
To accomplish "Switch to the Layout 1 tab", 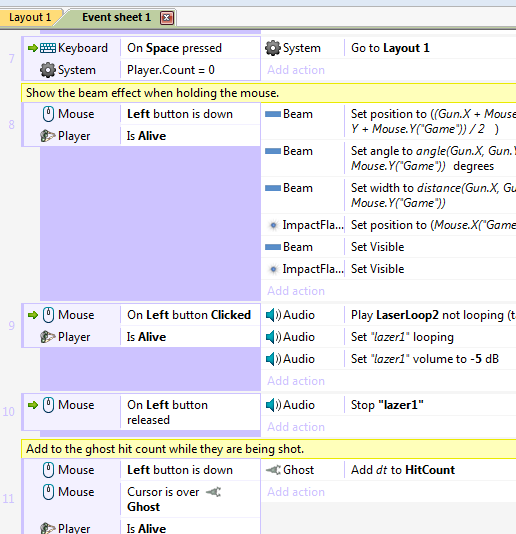I will click(x=30, y=17).
